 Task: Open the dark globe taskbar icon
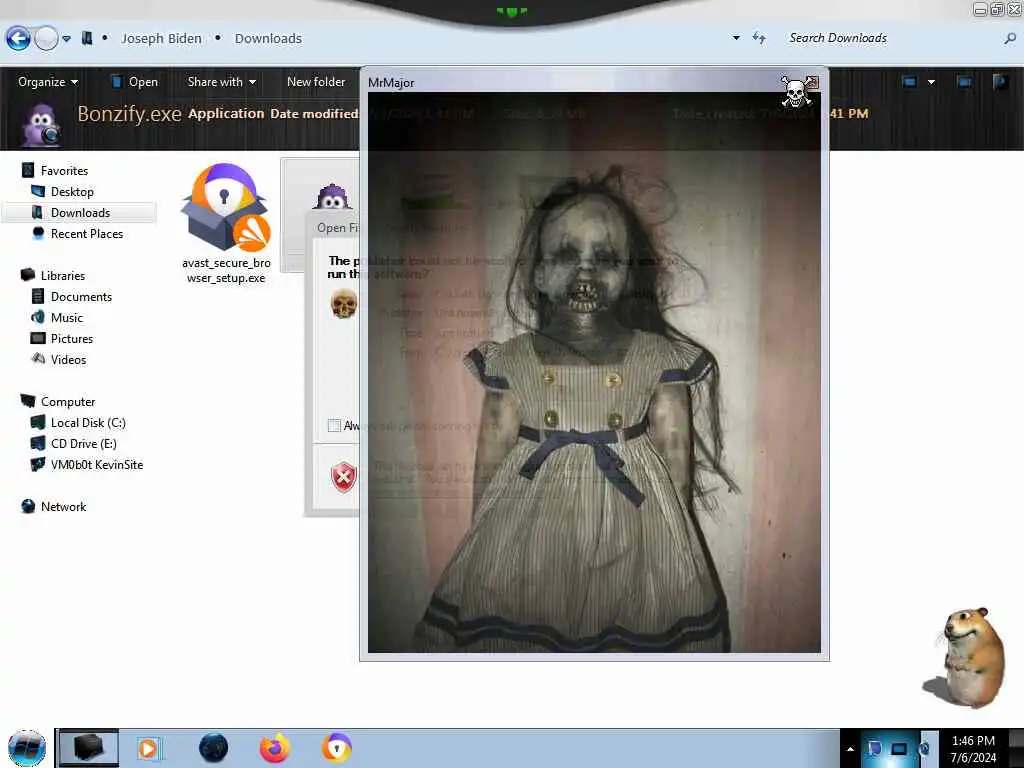(x=213, y=748)
